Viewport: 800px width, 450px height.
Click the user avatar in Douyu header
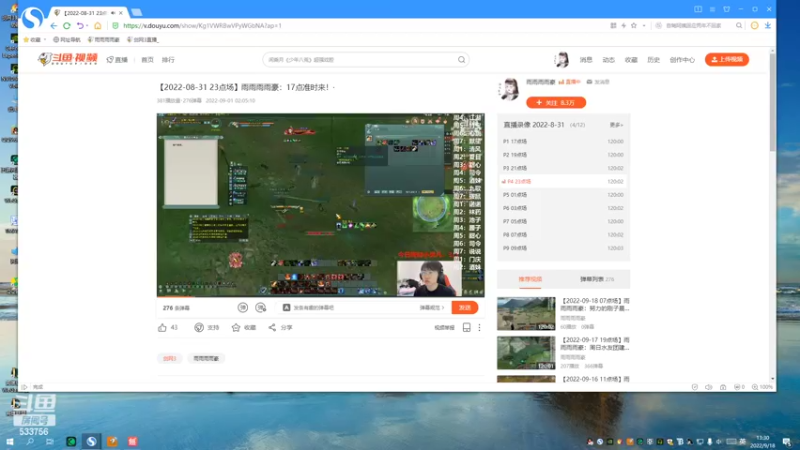[x=562, y=60]
